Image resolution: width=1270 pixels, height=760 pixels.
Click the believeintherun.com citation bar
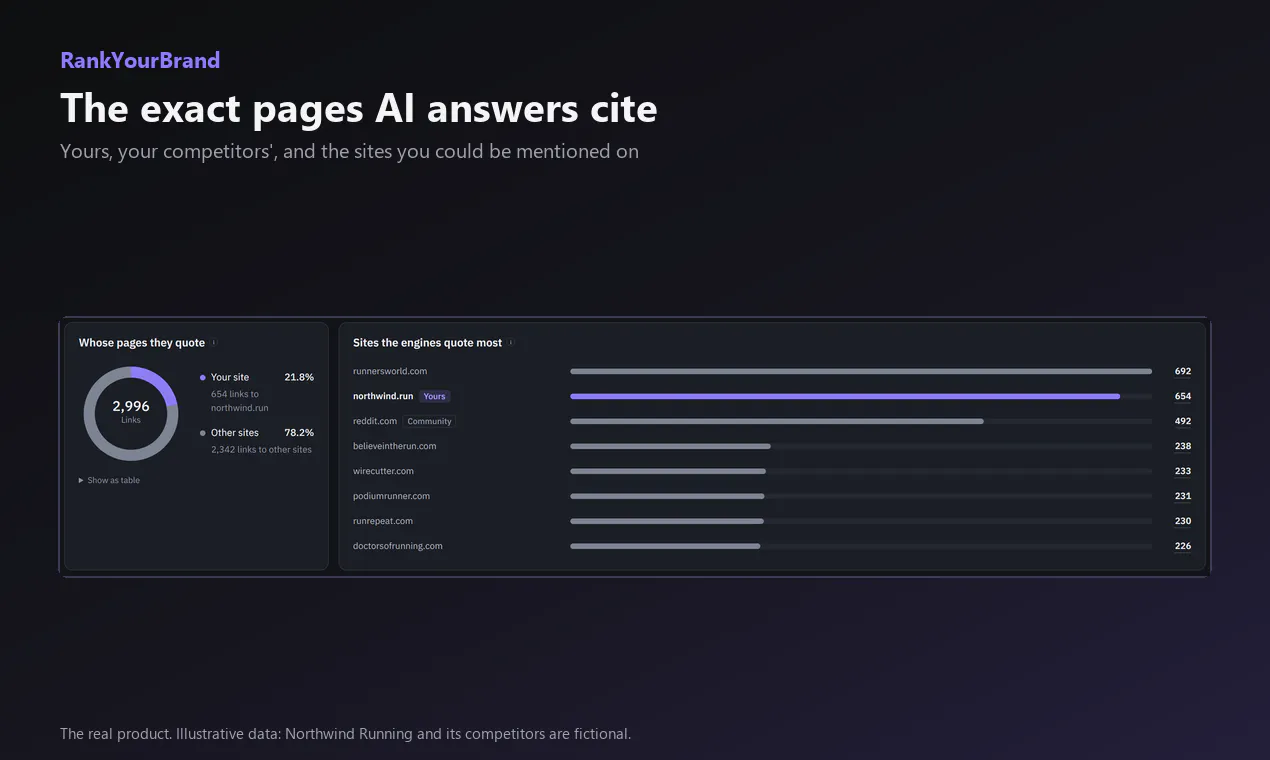tap(670, 446)
